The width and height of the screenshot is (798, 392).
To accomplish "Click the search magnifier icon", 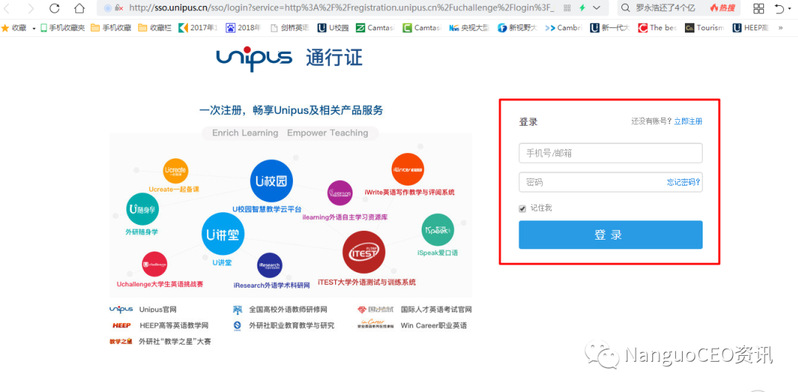I will [626, 8].
